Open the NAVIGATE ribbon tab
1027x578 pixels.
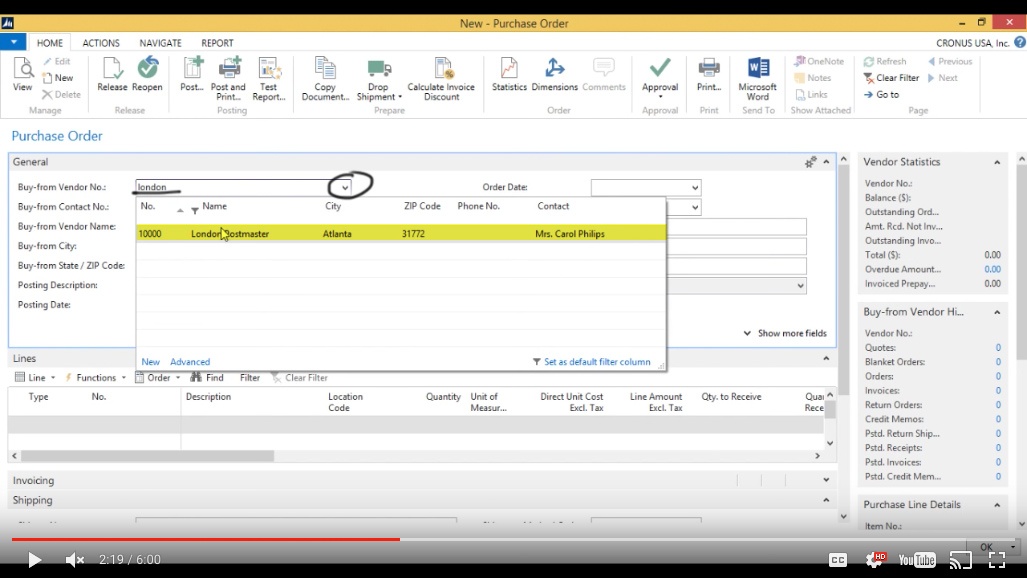(160, 43)
